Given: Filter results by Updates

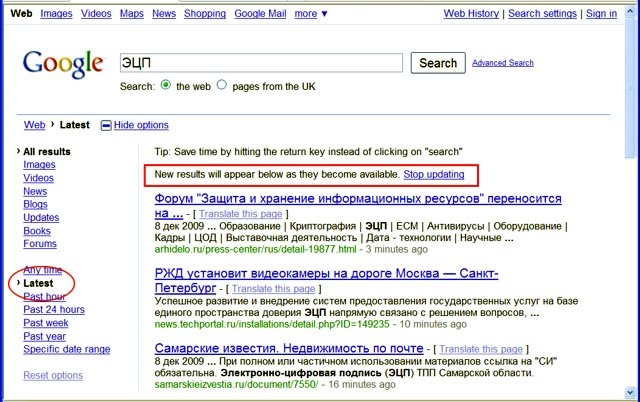Looking at the screenshot, I should pyautogui.click(x=41, y=218).
